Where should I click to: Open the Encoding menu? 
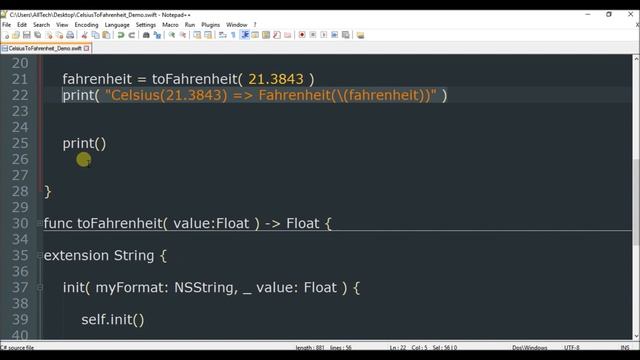(86, 25)
